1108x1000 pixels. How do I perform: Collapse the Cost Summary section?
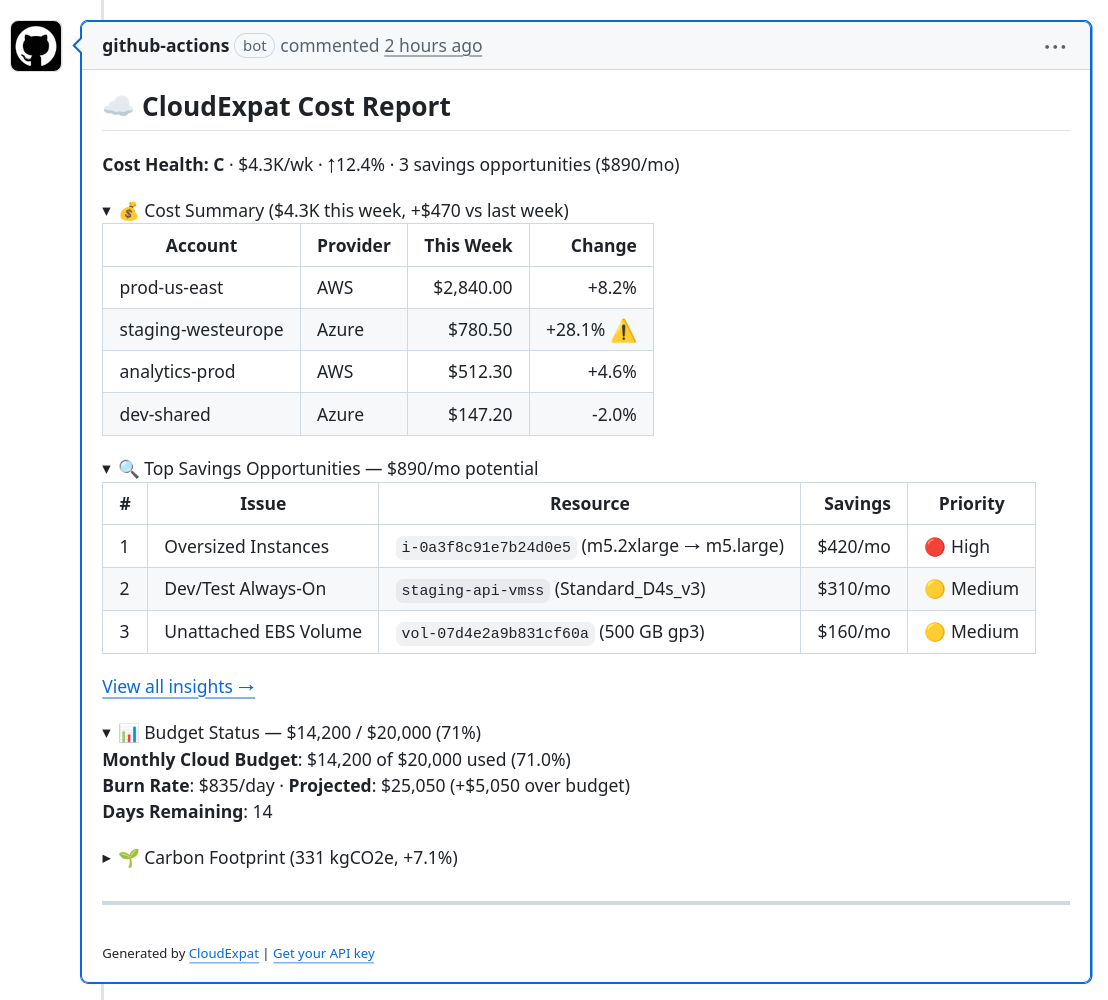(x=107, y=211)
